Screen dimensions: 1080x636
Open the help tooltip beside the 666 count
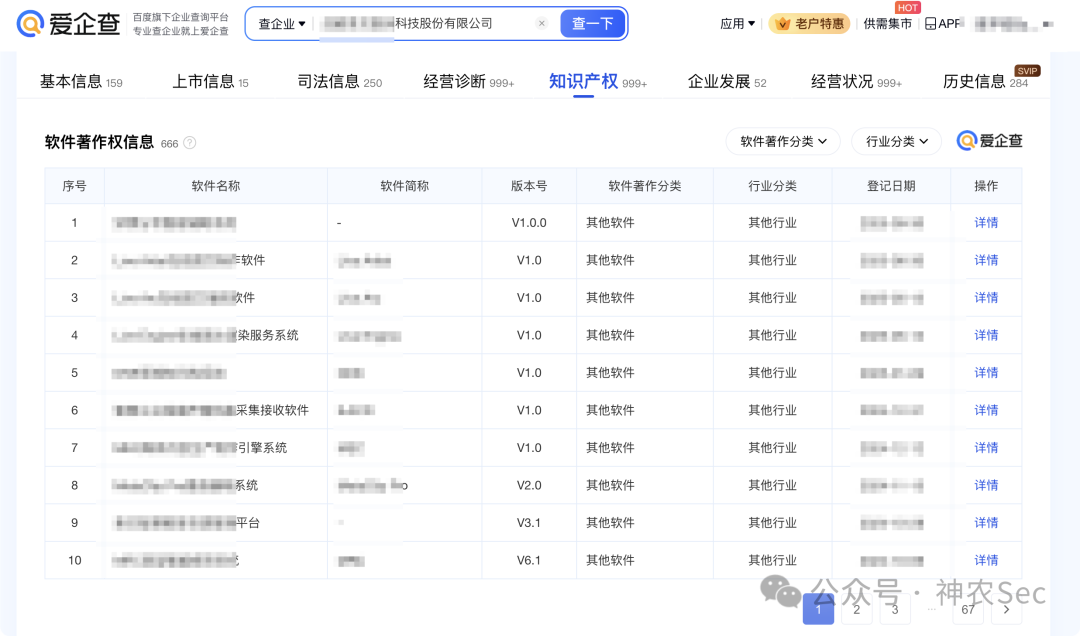pos(190,143)
